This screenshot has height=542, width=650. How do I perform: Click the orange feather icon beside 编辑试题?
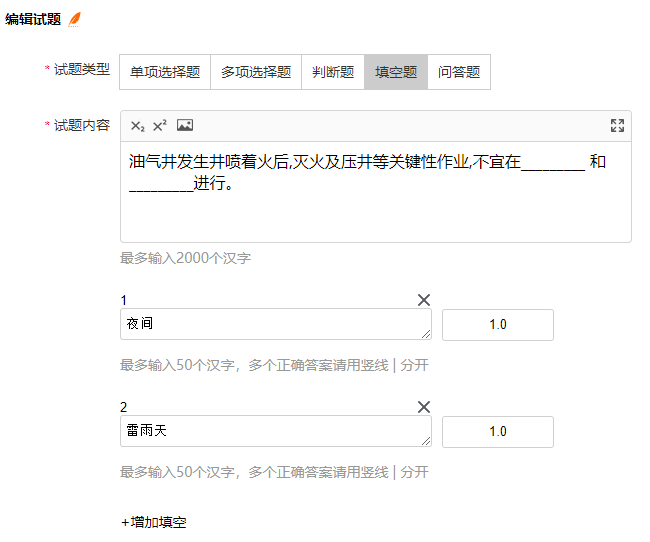pyautogui.click(x=75, y=19)
